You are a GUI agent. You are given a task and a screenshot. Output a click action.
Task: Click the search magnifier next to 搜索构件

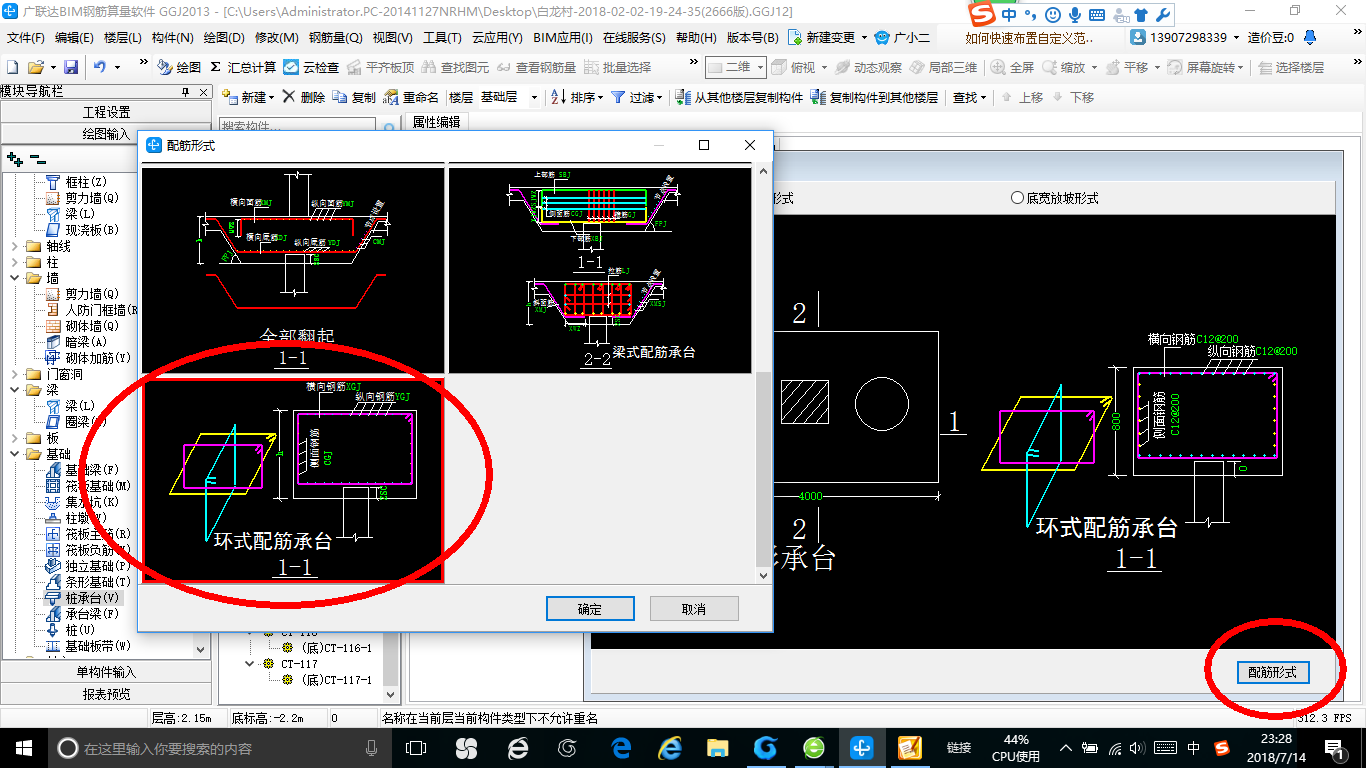coord(390,128)
